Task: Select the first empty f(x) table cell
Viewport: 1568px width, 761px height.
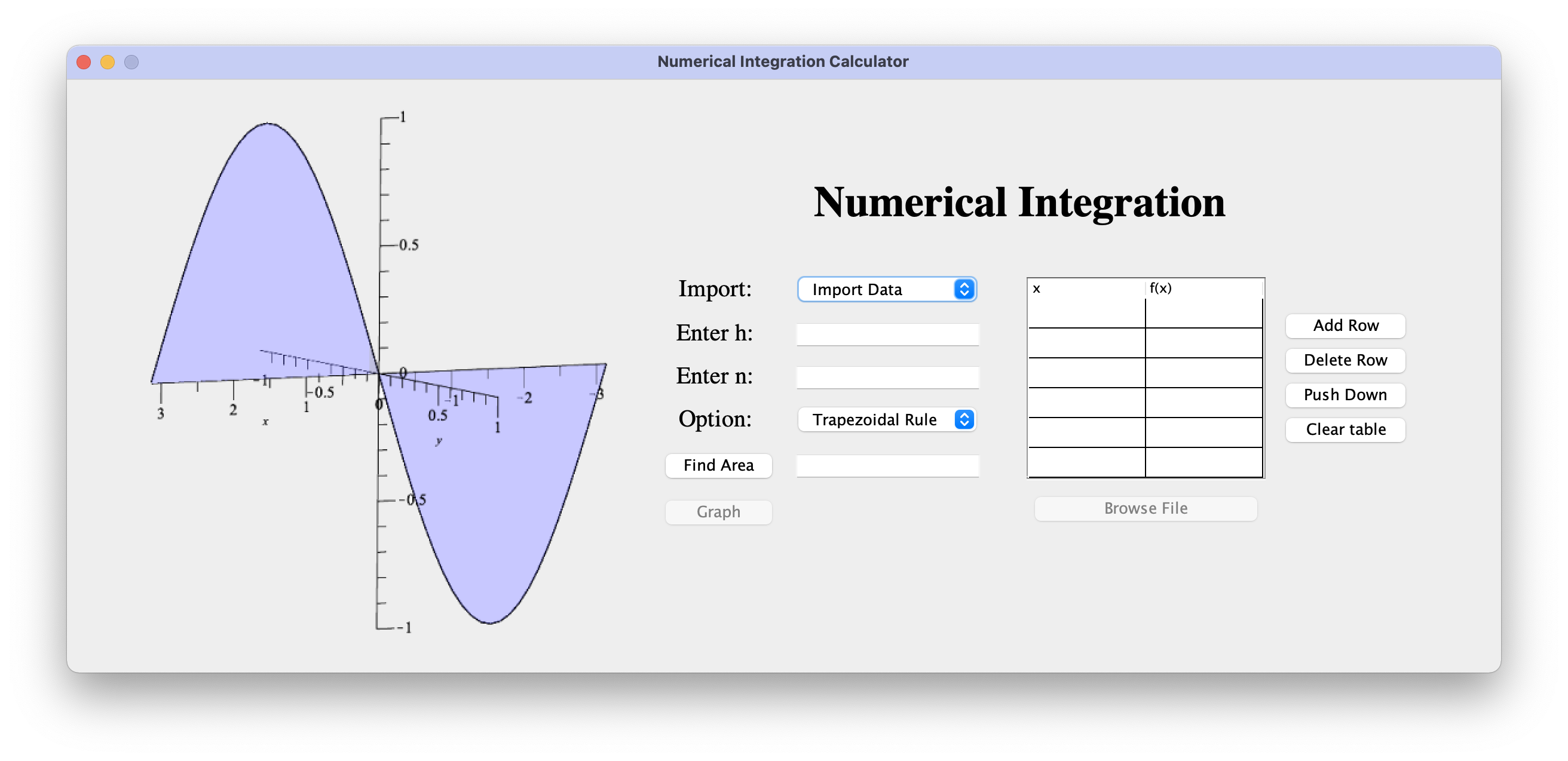Action: click(x=1203, y=313)
